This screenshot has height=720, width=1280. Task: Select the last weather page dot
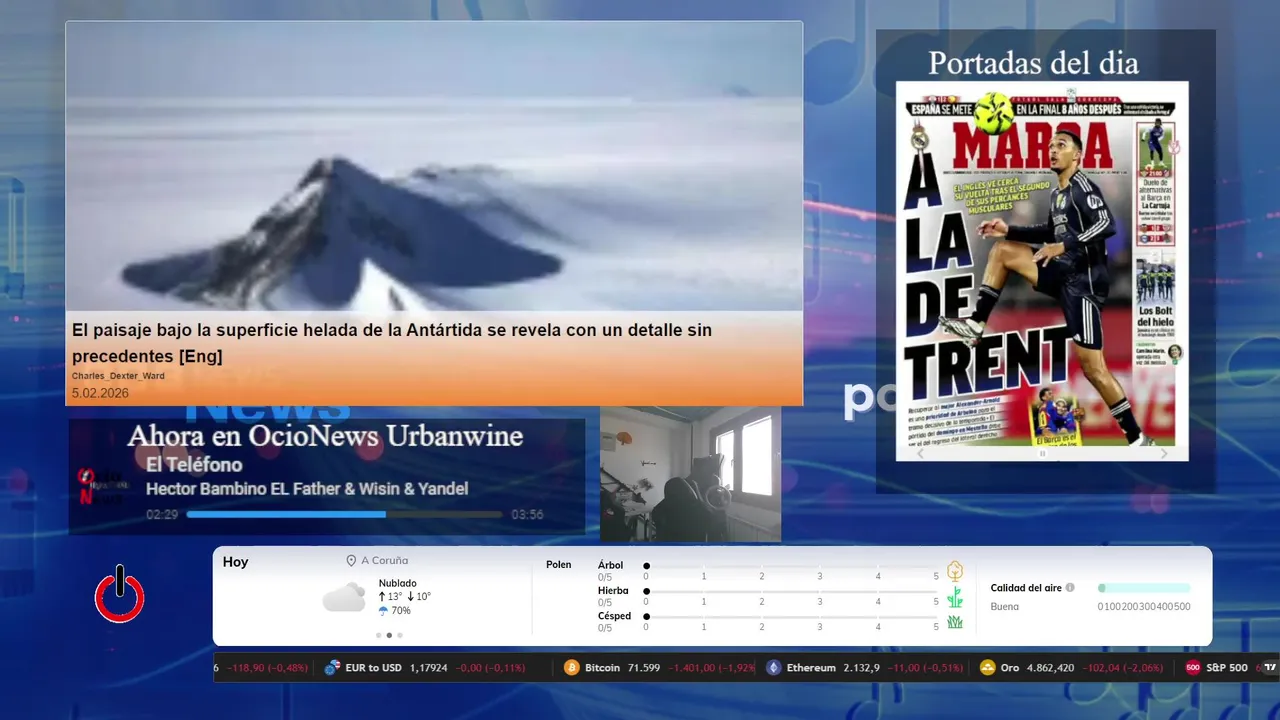tap(400, 635)
